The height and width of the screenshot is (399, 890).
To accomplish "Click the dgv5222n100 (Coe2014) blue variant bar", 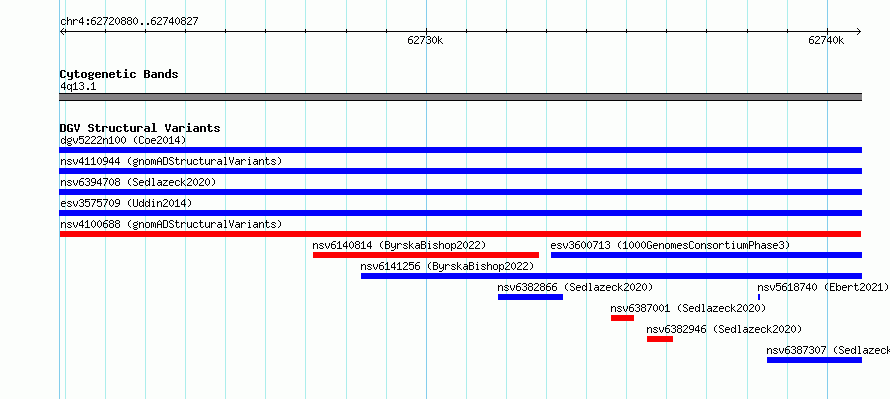I will 460,150.
